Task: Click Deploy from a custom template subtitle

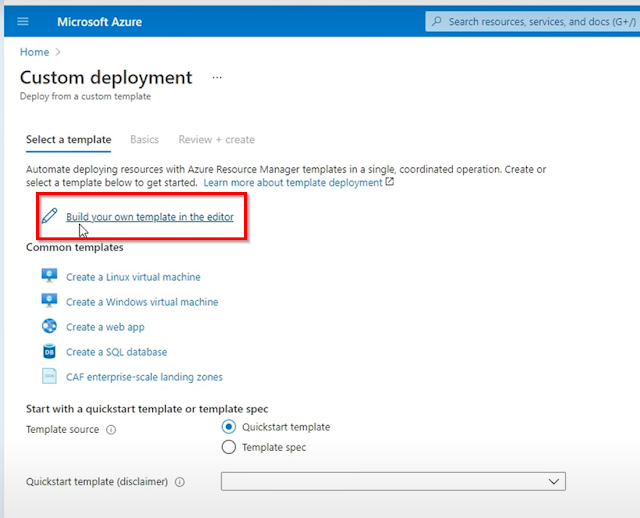Action: tap(85, 96)
